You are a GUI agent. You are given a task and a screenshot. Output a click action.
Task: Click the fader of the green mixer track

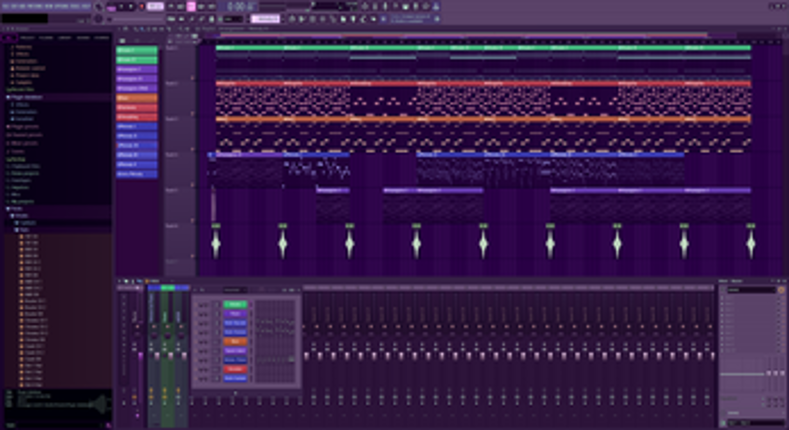170,356
